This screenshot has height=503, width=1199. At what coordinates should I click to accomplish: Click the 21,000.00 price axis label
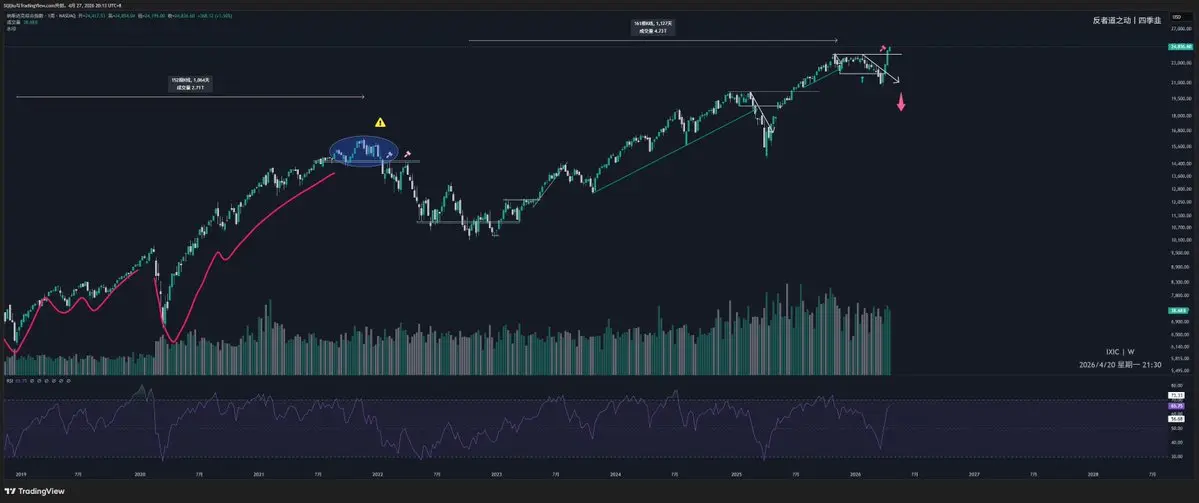(1182, 82)
